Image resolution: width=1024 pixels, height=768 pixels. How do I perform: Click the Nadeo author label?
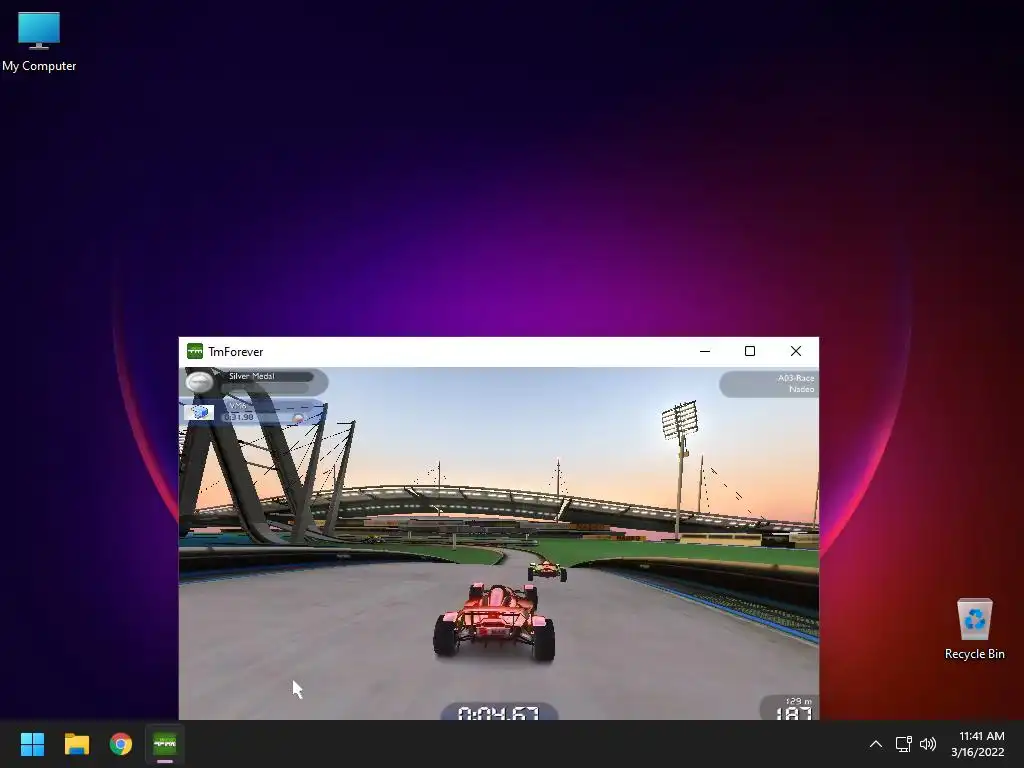(801, 389)
